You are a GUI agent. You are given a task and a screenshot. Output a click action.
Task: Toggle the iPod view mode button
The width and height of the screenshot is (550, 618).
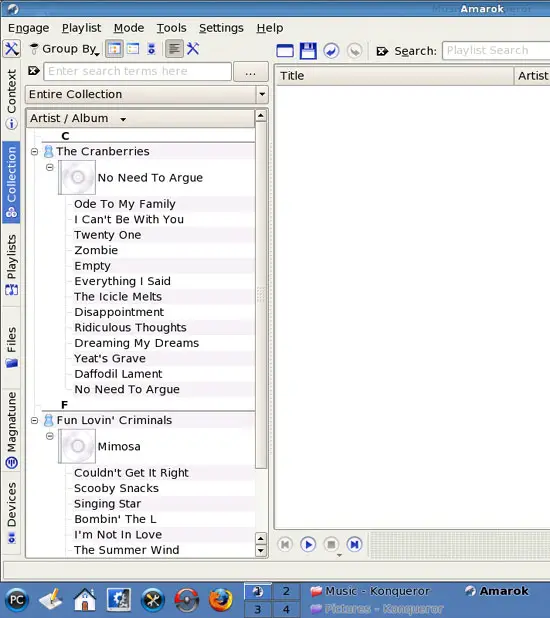point(151,49)
